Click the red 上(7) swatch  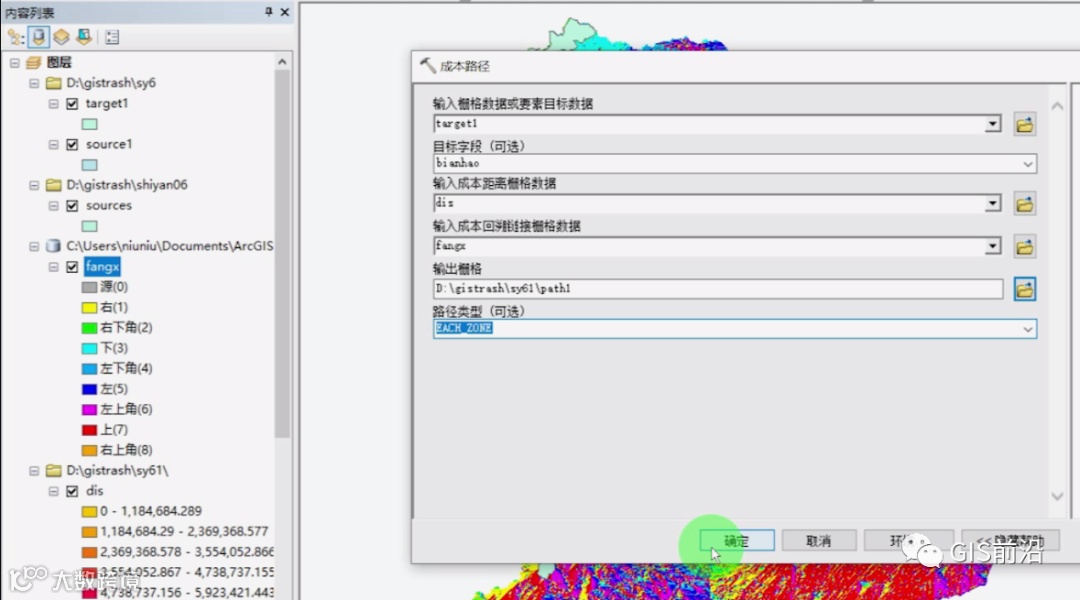pyautogui.click(x=90, y=431)
